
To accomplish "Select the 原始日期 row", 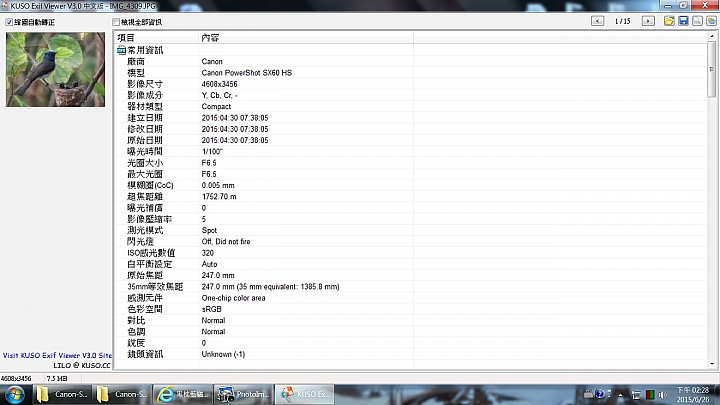I will tap(411, 141).
